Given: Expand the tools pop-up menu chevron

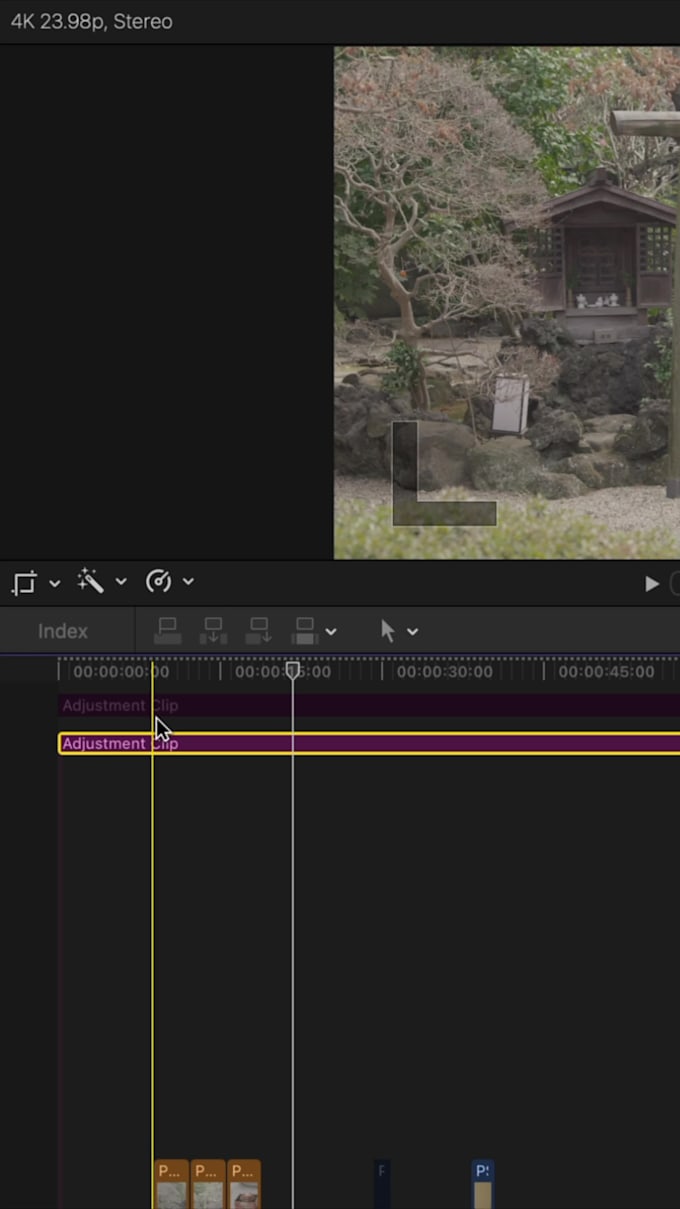Looking at the screenshot, I should pos(412,632).
